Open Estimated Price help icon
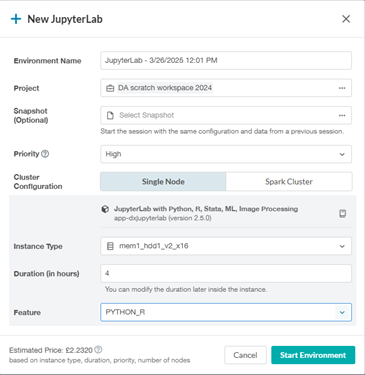This screenshot has height=375, width=365. click(98, 350)
